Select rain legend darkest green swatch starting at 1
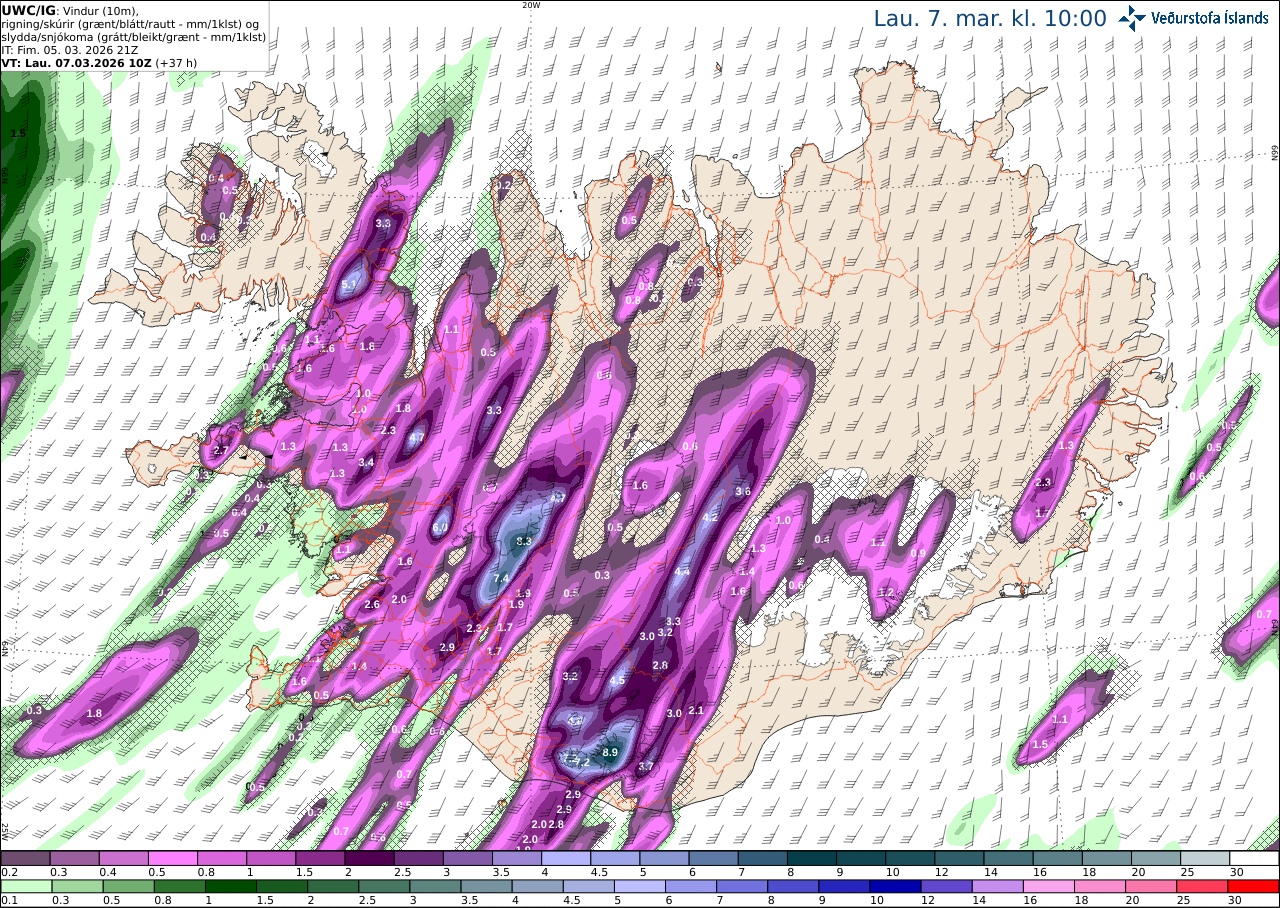This screenshot has width=1280, height=908. click(x=230, y=886)
